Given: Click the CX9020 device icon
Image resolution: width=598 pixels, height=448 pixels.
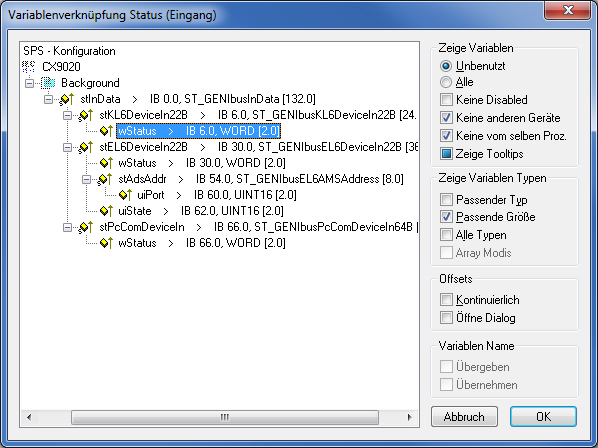Looking at the screenshot, I should (x=28, y=67).
